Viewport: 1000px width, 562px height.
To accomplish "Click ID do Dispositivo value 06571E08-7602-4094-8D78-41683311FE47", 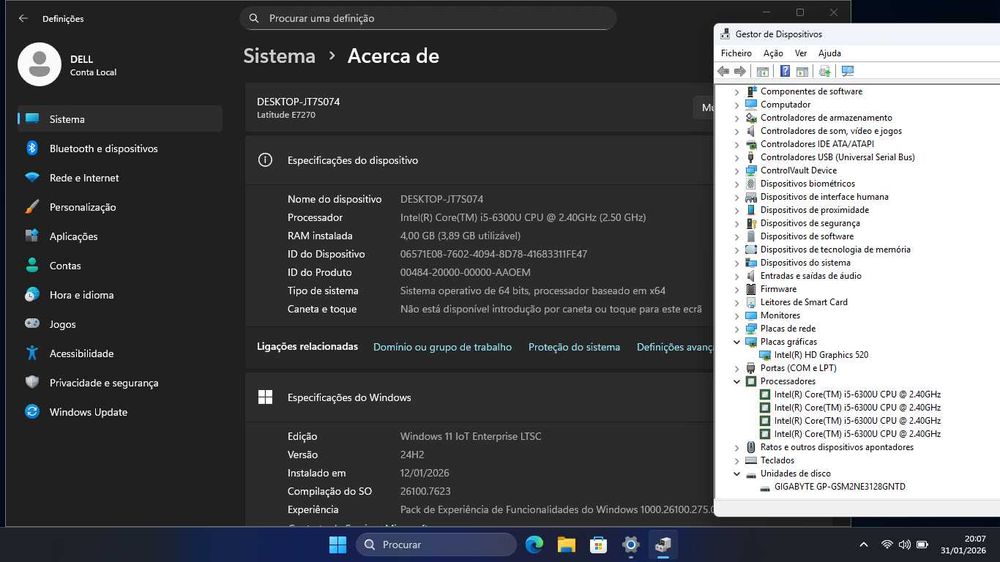I will click(494, 254).
